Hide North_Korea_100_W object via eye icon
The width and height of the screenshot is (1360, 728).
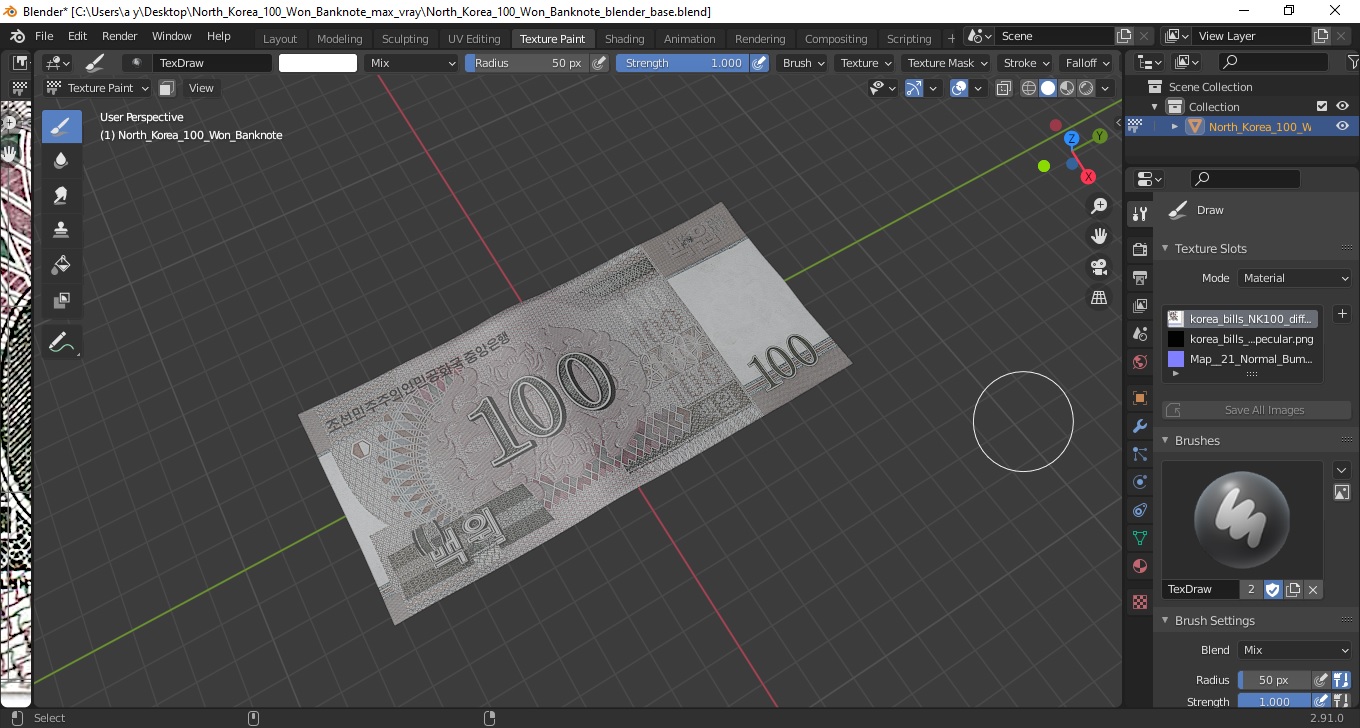1342,126
